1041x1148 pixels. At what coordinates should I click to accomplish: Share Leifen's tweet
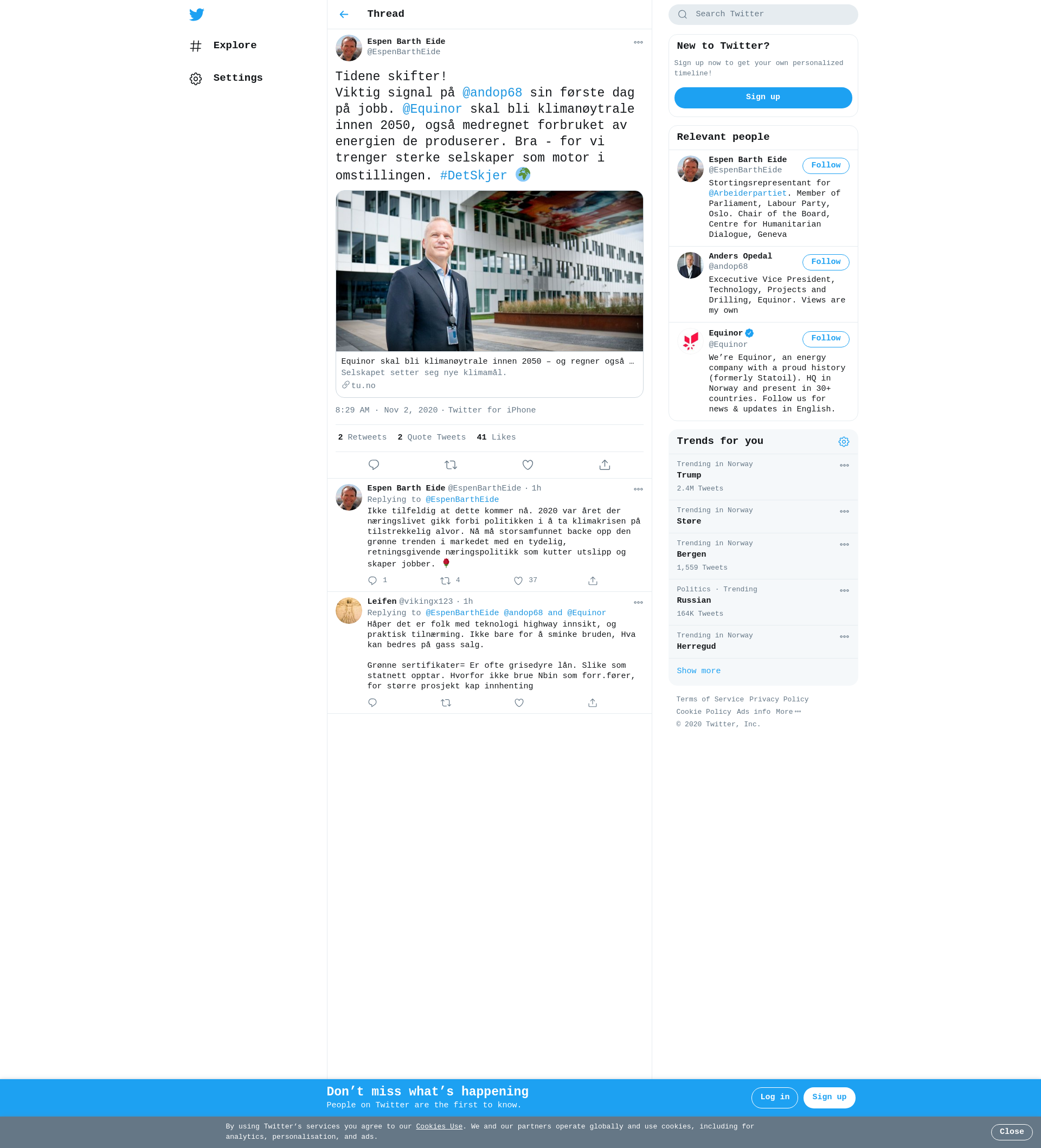click(x=592, y=702)
